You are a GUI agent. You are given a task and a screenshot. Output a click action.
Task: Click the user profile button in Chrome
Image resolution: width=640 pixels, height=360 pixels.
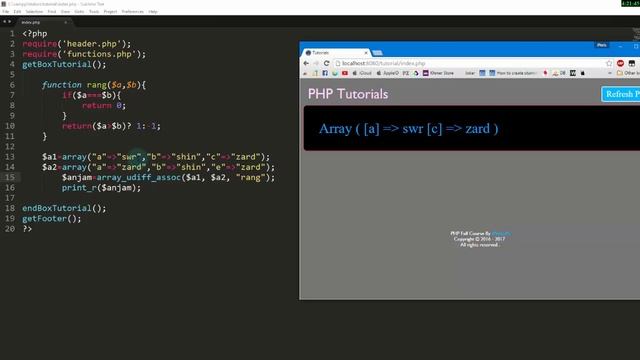pyautogui.click(x=602, y=45)
